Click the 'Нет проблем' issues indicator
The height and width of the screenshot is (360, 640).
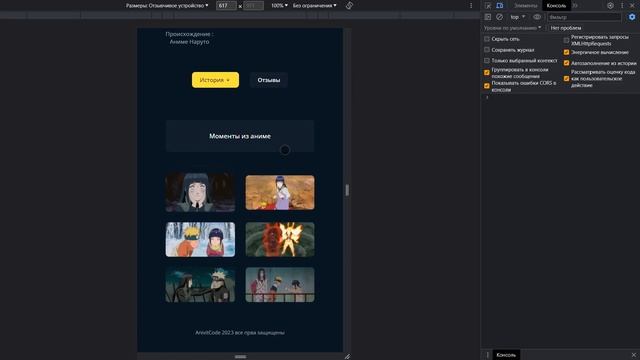click(x=566, y=28)
